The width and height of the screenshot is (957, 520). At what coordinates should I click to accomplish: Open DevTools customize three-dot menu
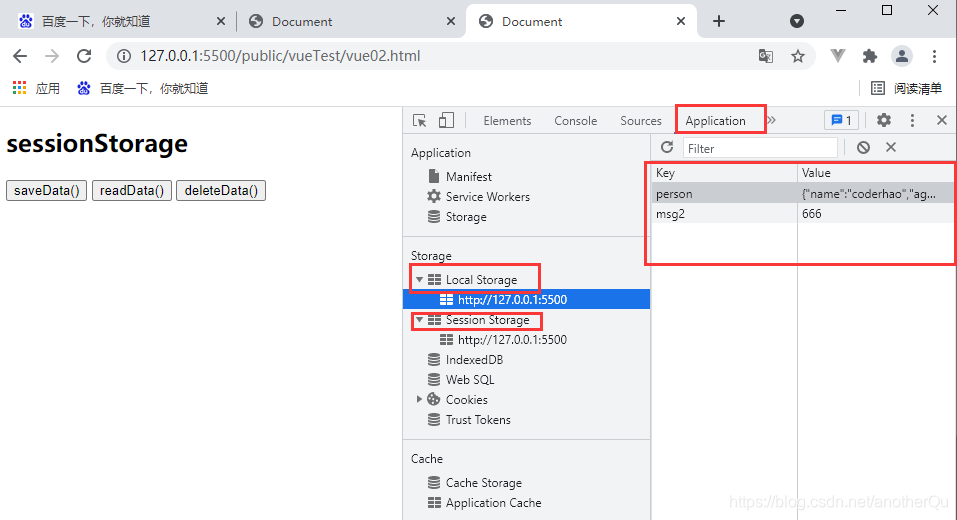[912, 120]
